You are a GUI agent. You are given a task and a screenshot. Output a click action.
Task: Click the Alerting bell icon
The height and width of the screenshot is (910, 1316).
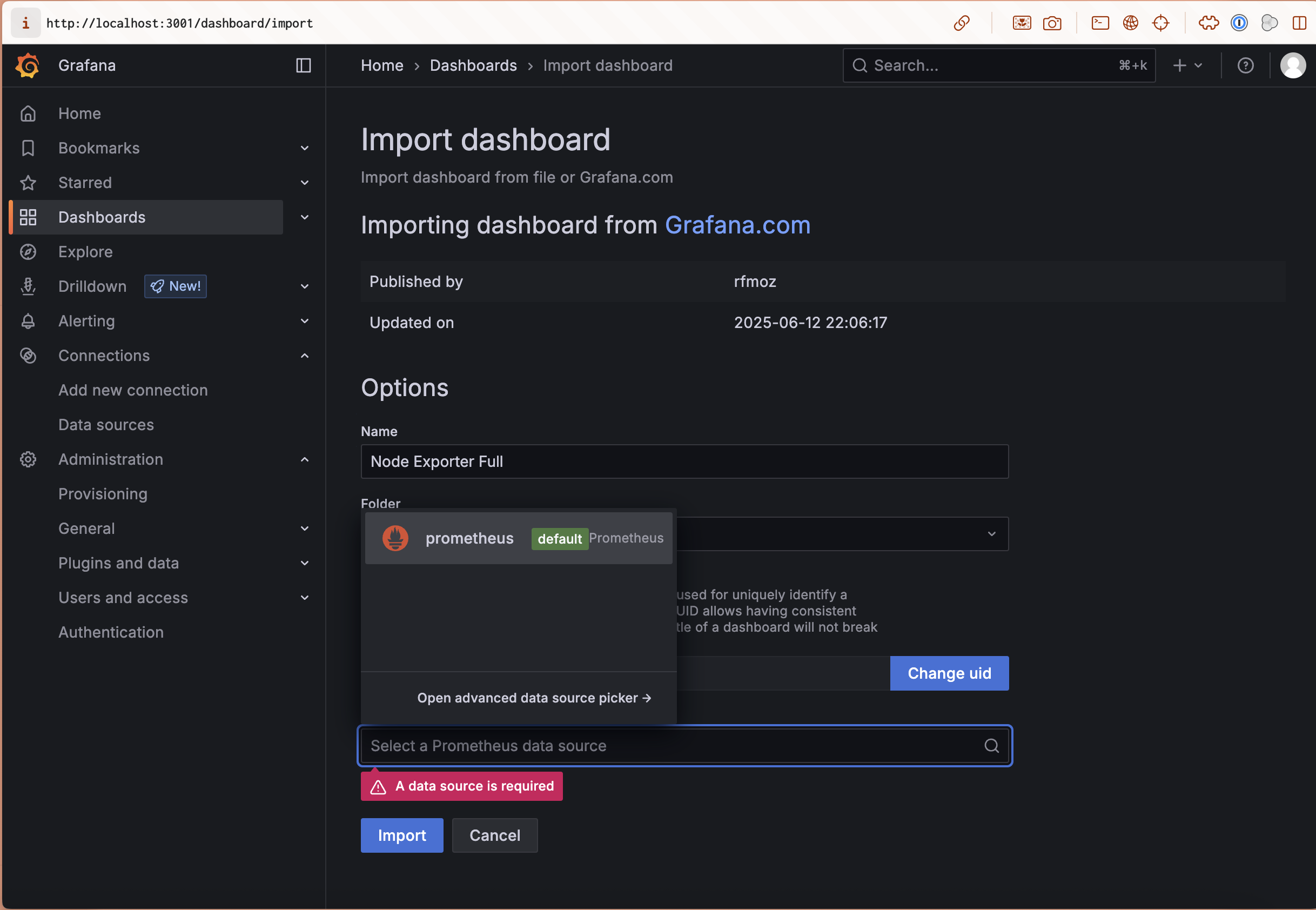28,321
